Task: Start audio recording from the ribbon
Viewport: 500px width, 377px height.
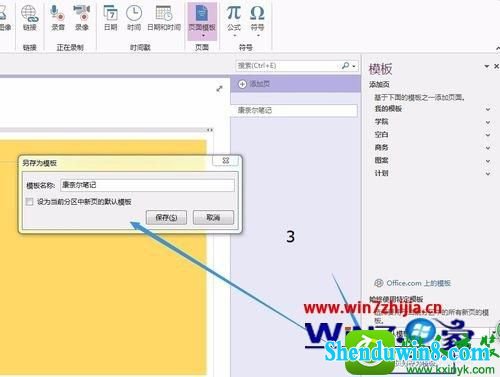Action: [57, 18]
